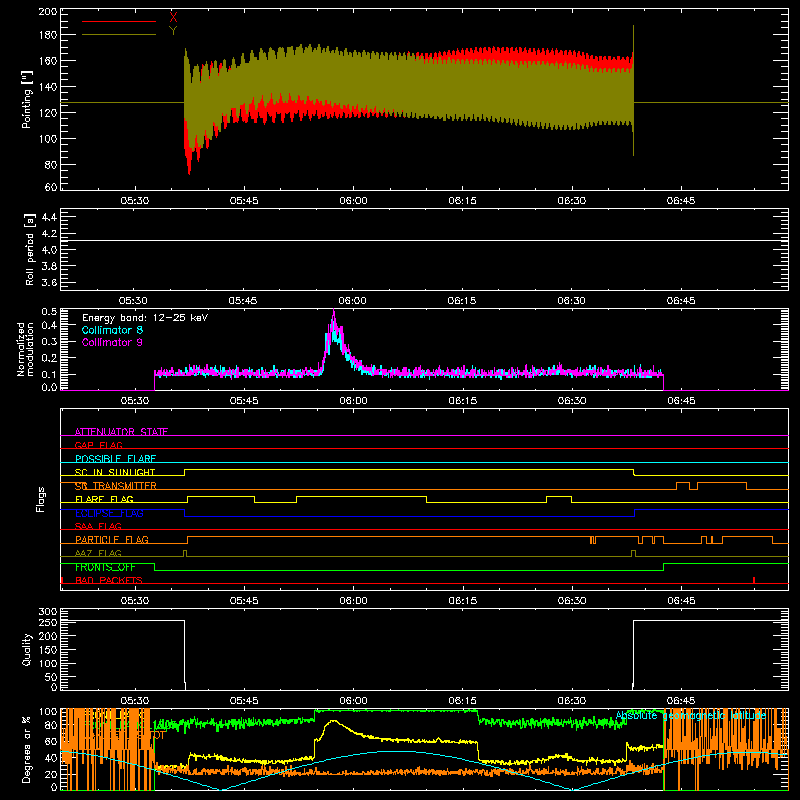
Task: Click the 'Degrees or %' axis title
Action: point(27,749)
